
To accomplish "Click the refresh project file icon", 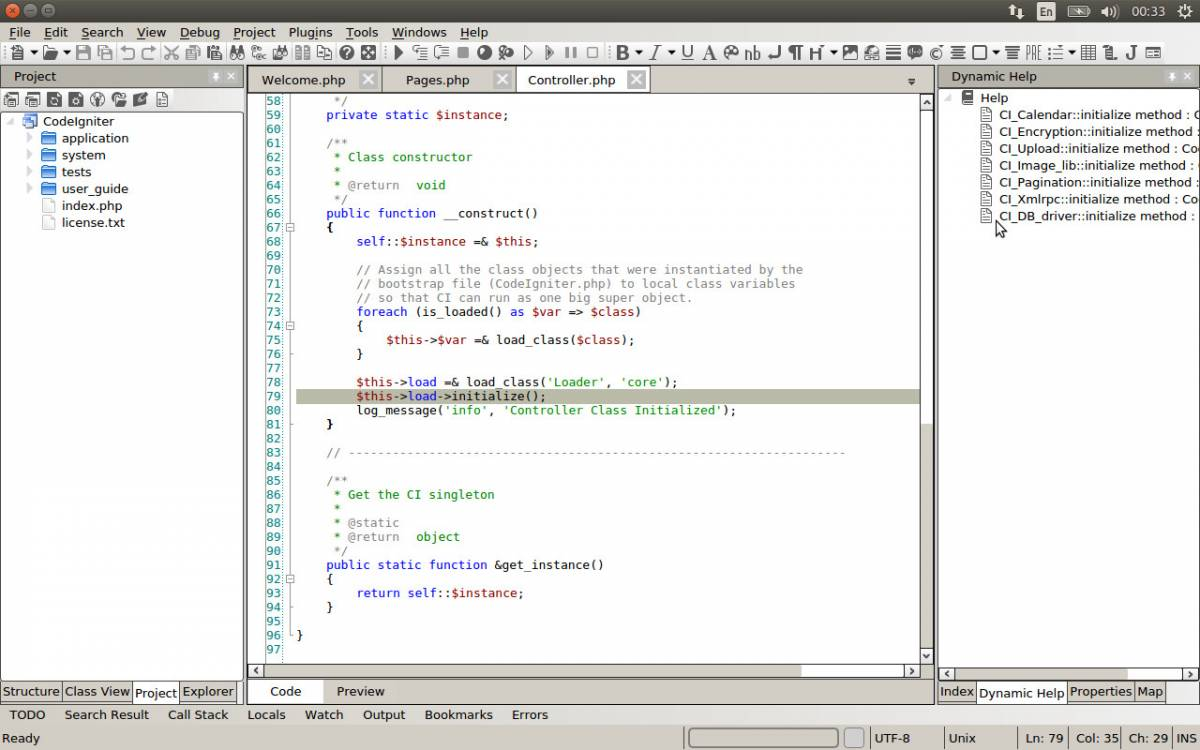I will pos(54,99).
